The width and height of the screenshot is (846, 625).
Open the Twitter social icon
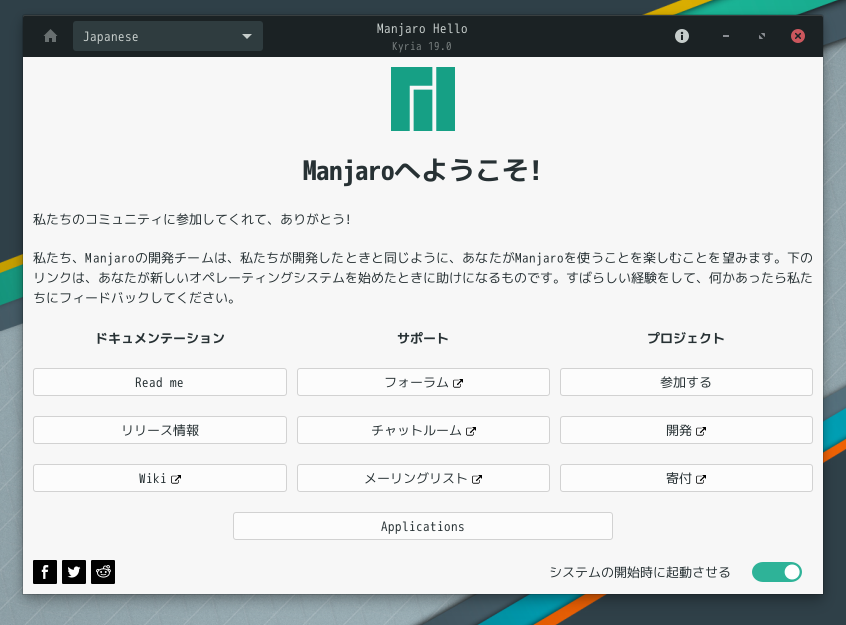(74, 572)
